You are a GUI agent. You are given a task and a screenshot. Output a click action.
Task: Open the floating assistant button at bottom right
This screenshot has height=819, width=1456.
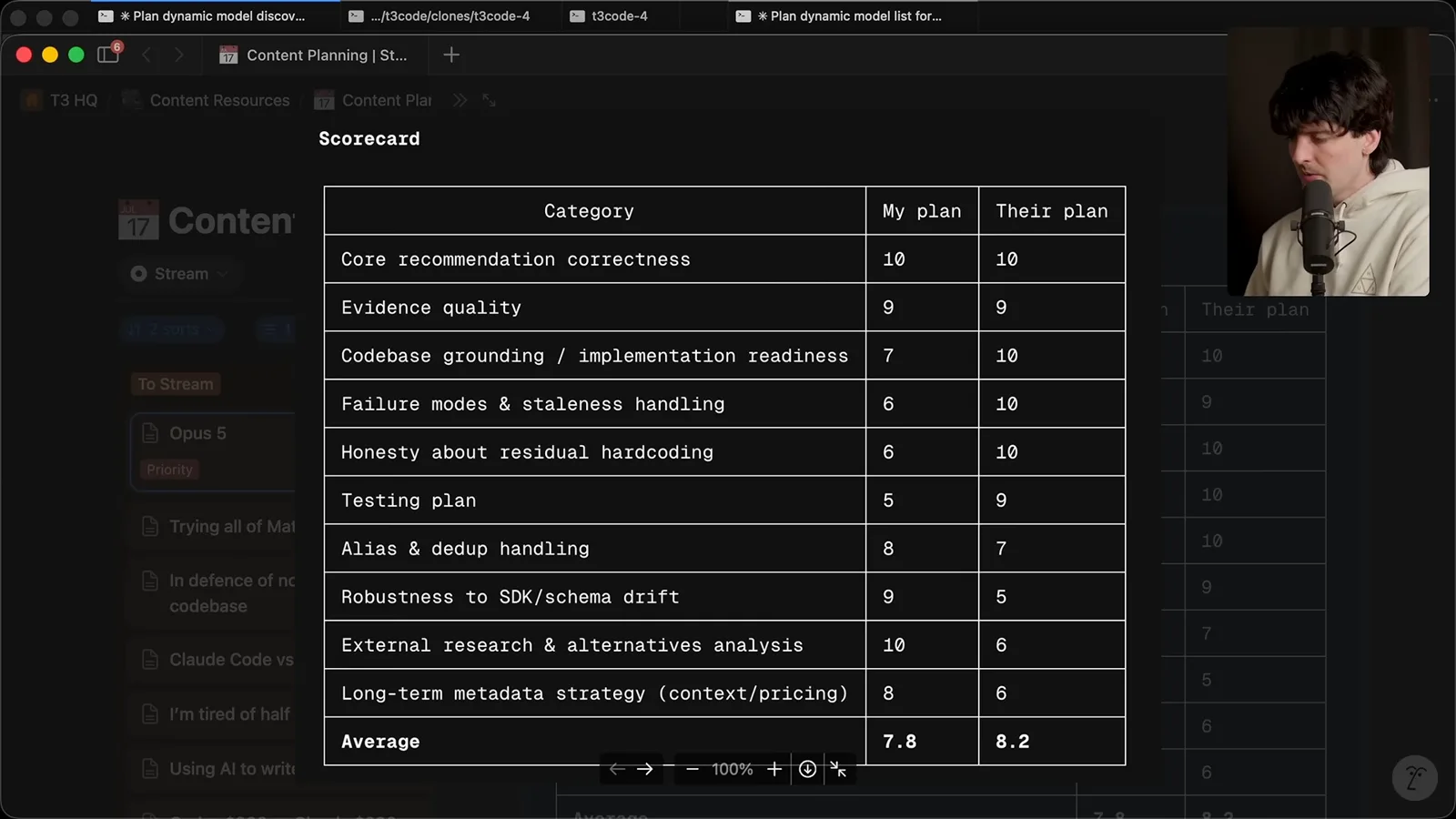[x=1415, y=778]
